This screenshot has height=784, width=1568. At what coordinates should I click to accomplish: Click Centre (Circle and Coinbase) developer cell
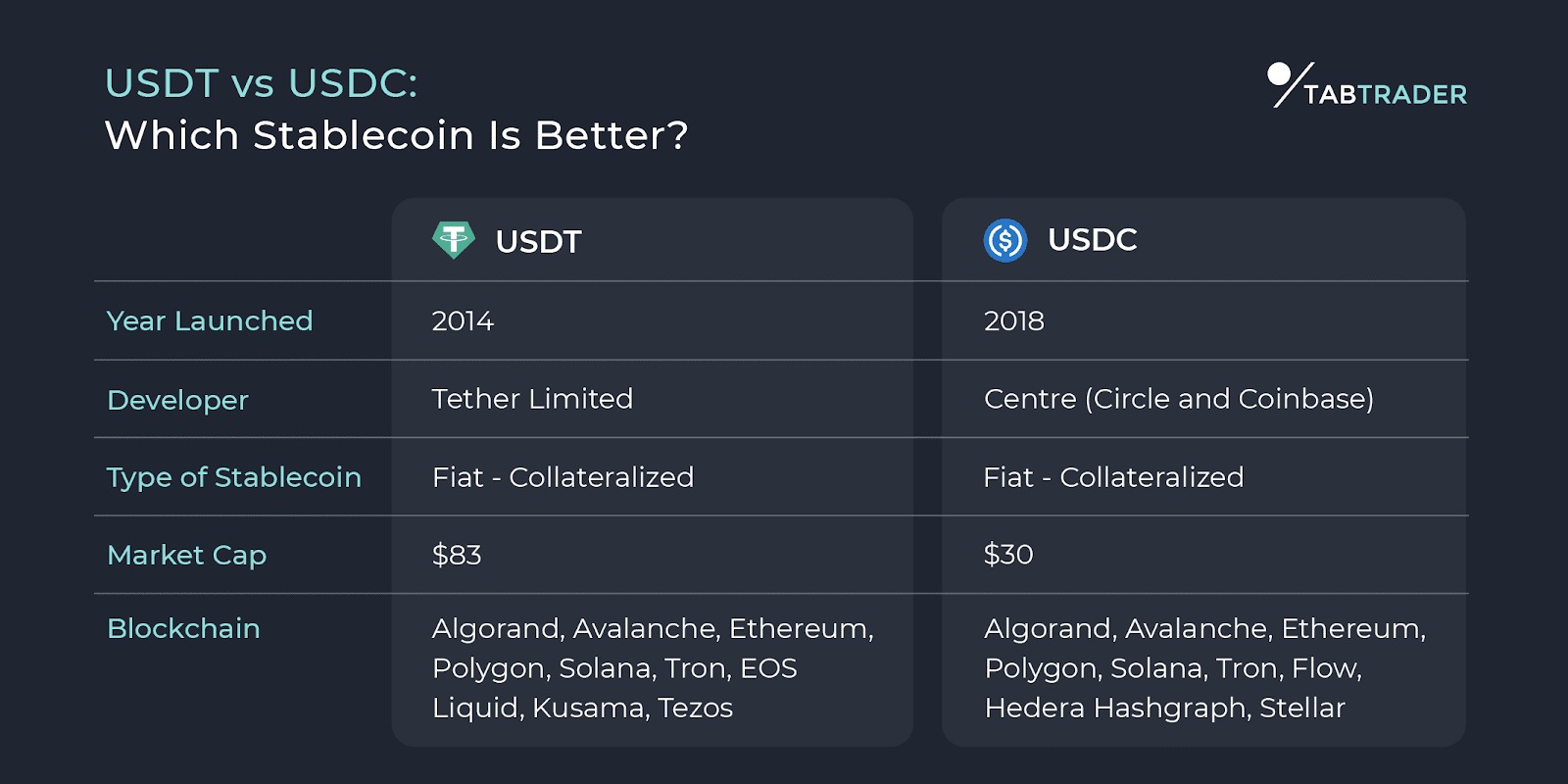click(1178, 399)
